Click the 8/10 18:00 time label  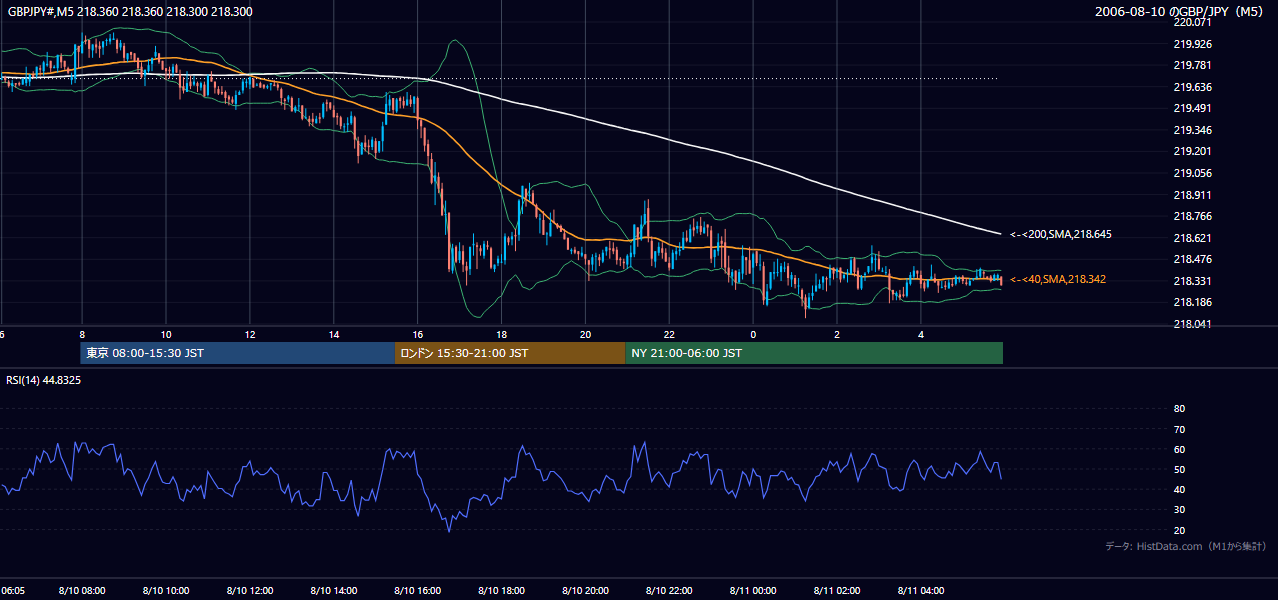[503, 590]
